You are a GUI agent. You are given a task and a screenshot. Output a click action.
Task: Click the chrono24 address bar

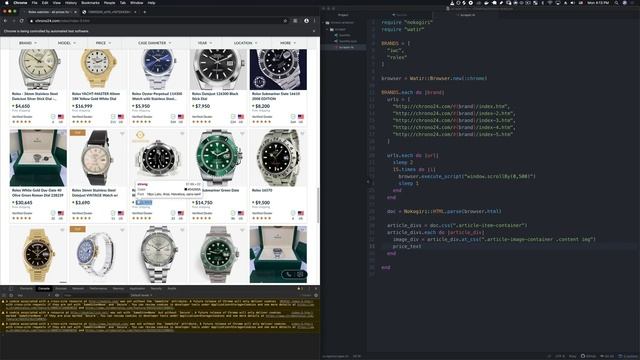157,20
